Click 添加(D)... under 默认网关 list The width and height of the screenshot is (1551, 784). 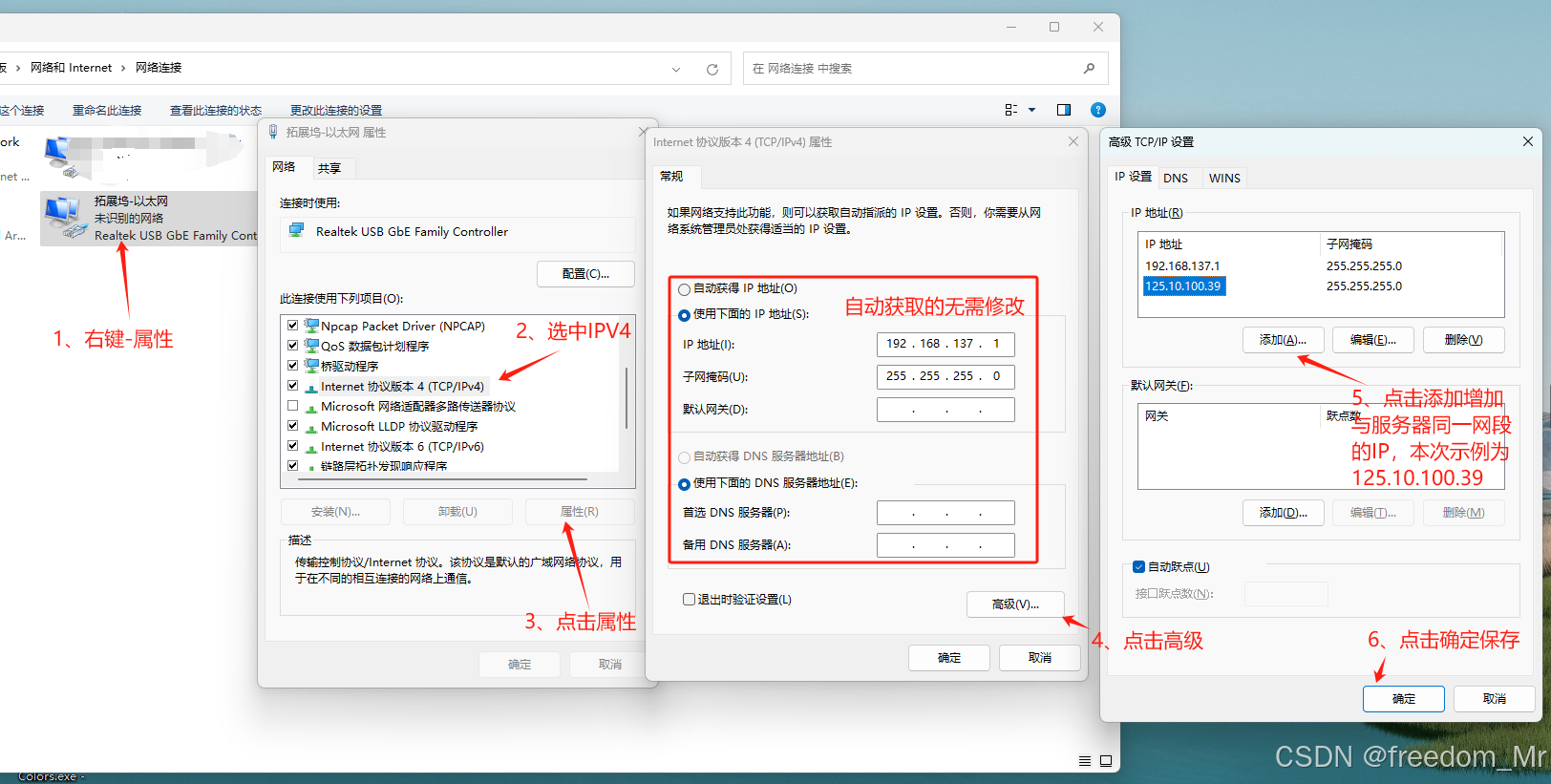(x=1283, y=513)
